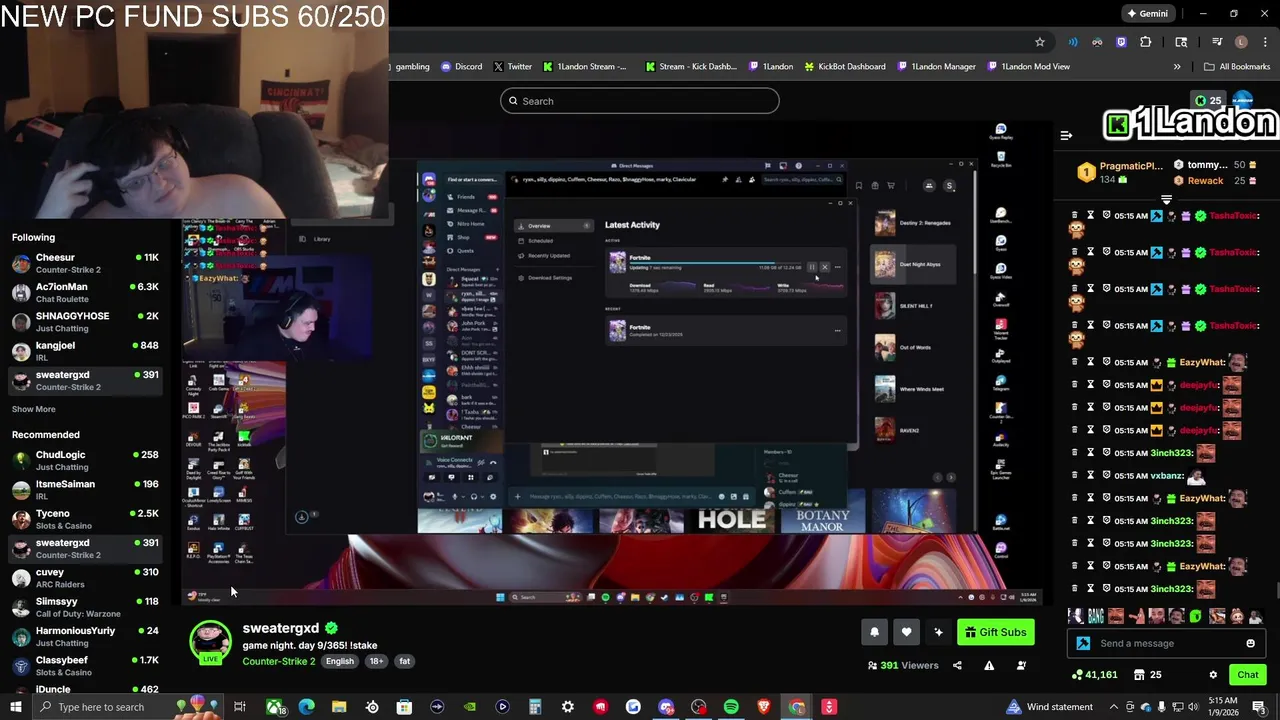
Task: Click the PragmaticPl top gifter entry
Action: (1120, 172)
